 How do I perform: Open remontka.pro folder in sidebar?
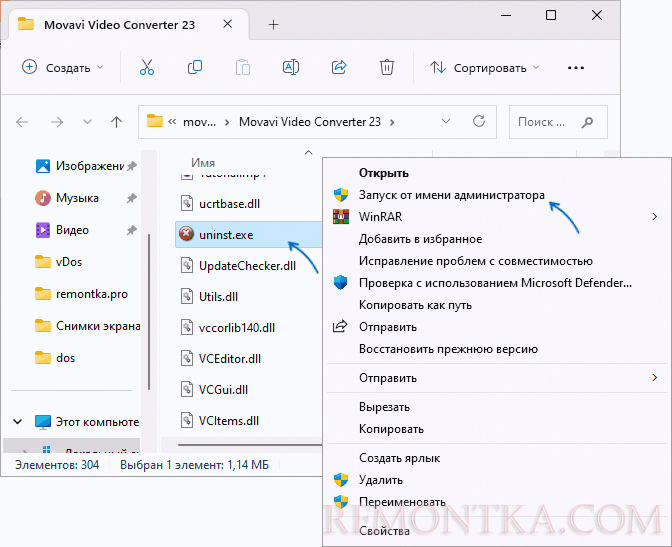click(x=81, y=294)
